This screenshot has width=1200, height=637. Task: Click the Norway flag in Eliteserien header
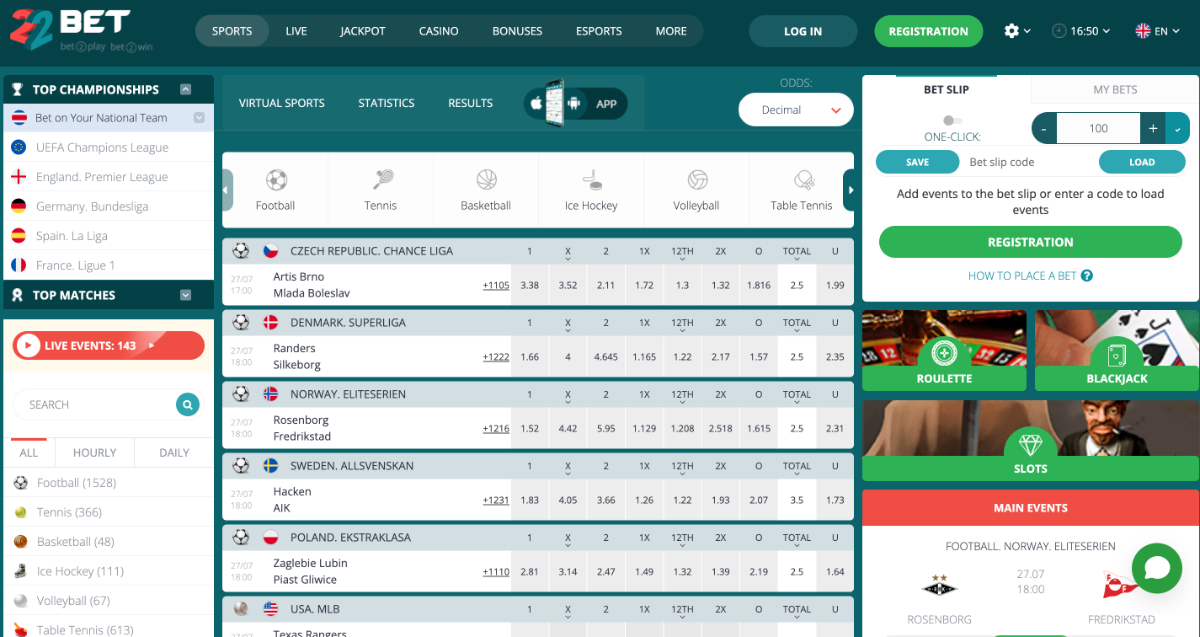(x=271, y=394)
